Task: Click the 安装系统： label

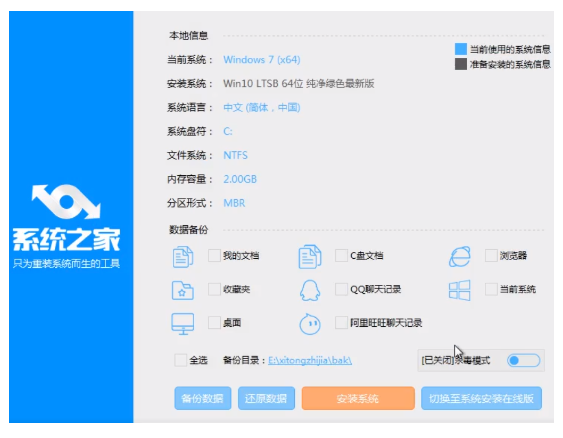Action: (x=190, y=84)
